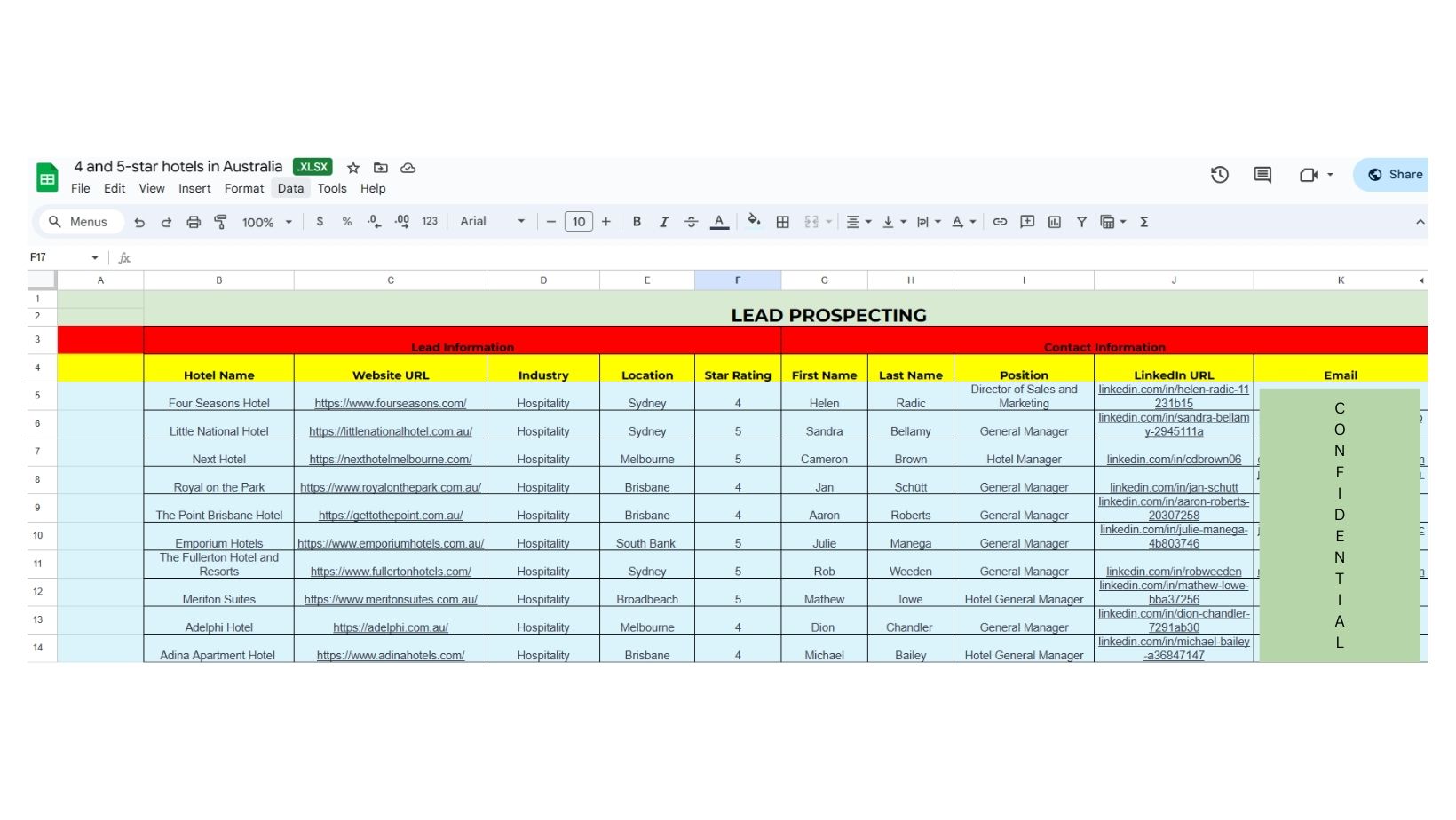Image resolution: width=1456 pixels, height=820 pixels.
Task: Star the spreadsheet document
Action: 353,168
